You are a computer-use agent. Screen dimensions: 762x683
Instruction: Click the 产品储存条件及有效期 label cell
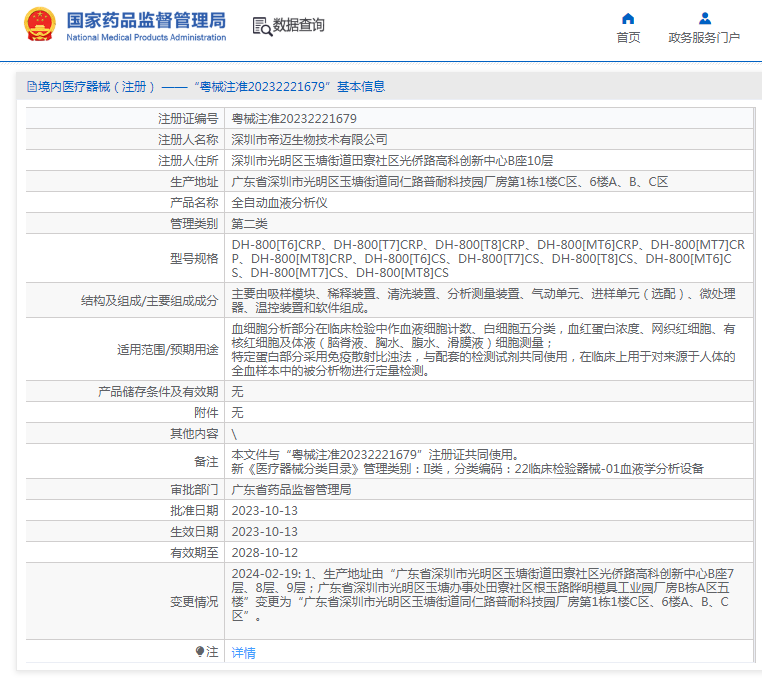(x=125, y=391)
